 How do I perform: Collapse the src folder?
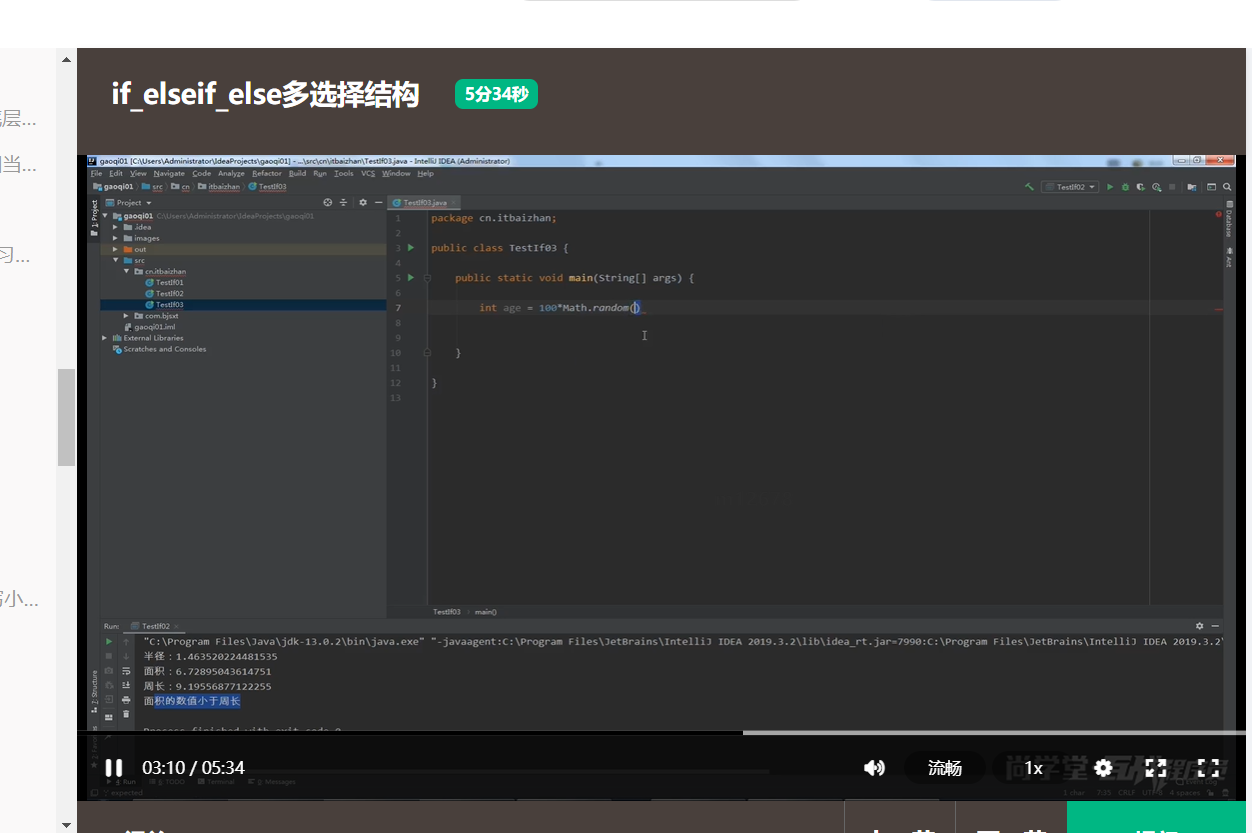(x=115, y=260)
